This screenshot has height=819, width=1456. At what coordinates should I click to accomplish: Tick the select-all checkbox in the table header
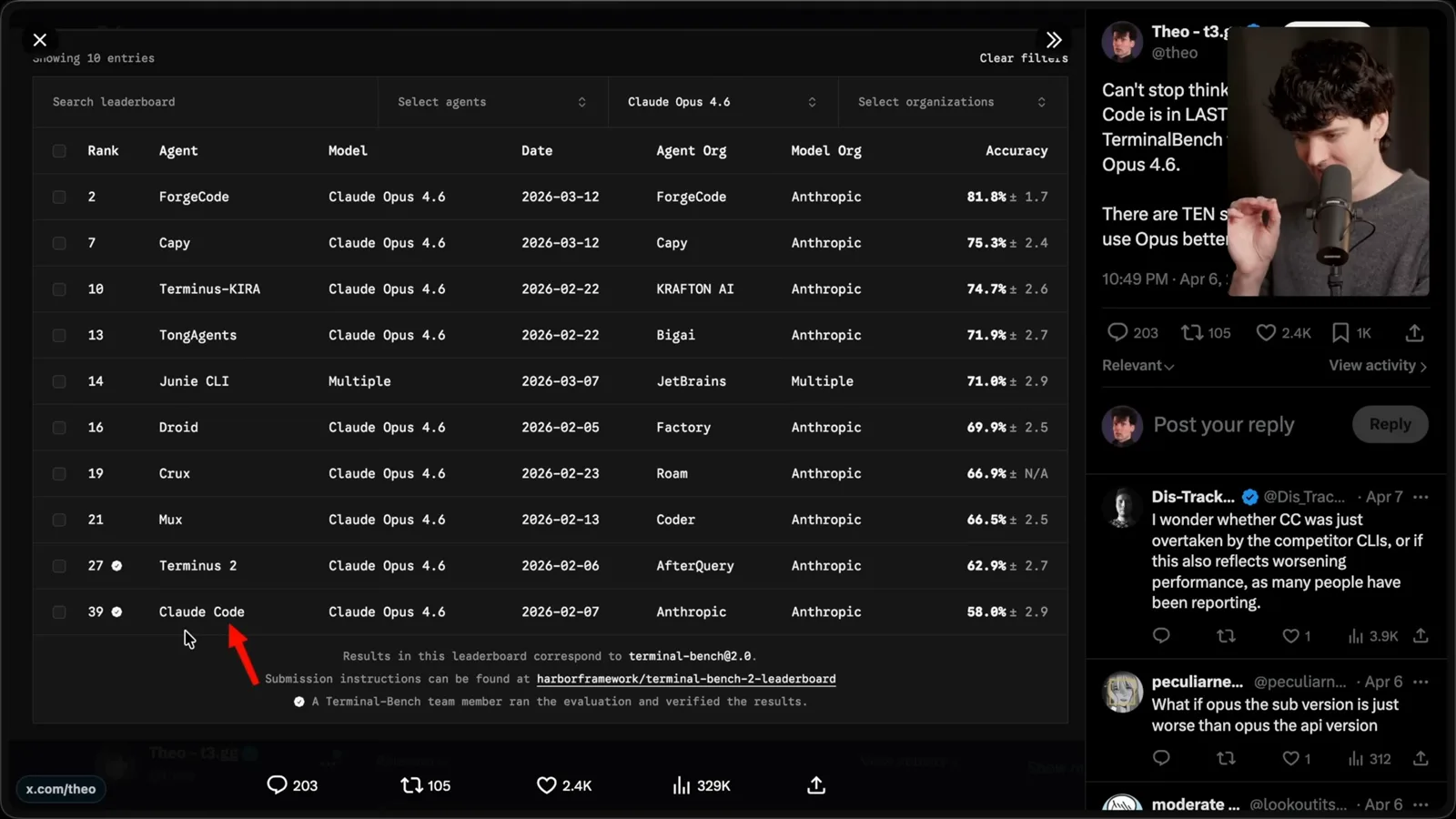point(59,151)
